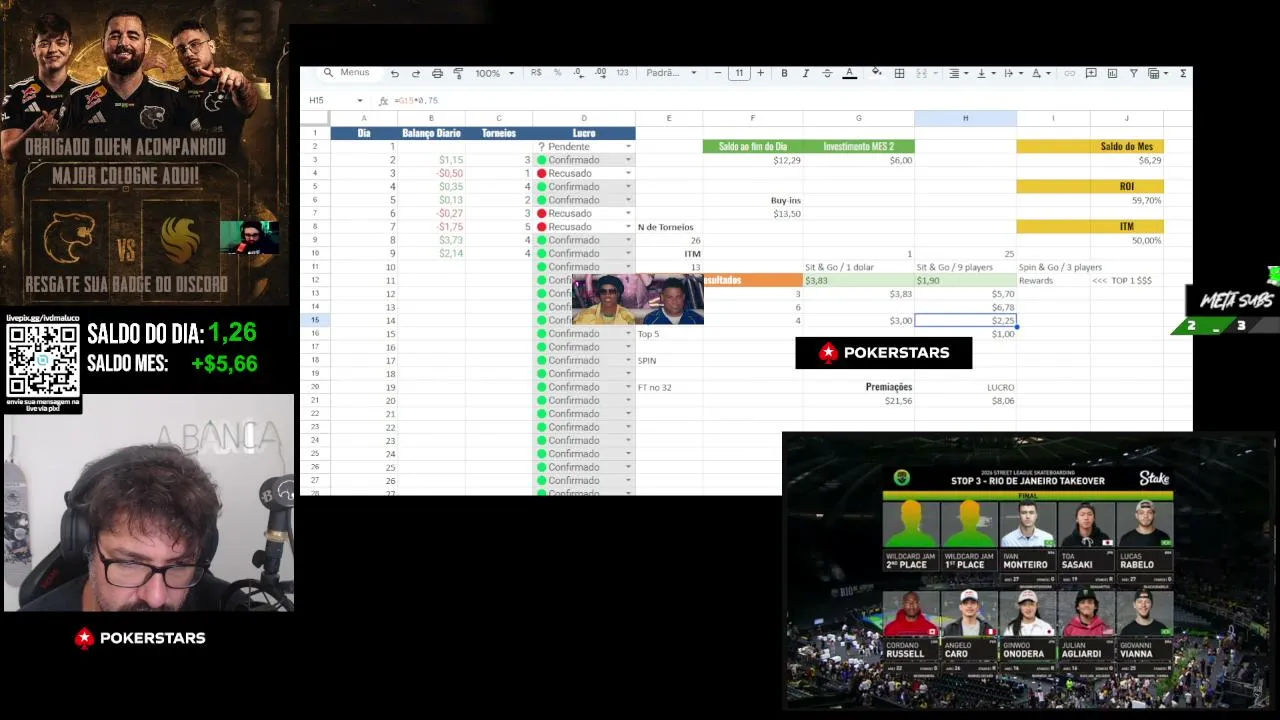Select the Balanço Diario header cell

[431, 133]
